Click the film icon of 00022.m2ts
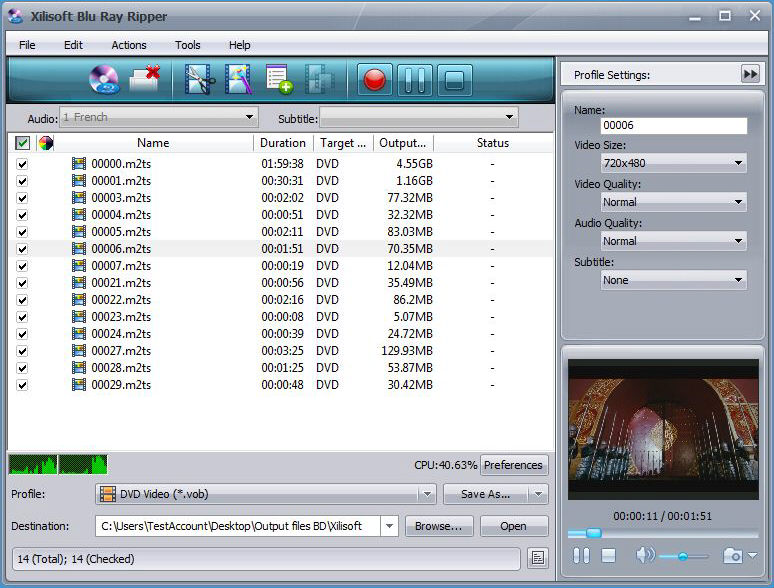The height and width of the screenshot is (588, 774). (x=79, y=300)
